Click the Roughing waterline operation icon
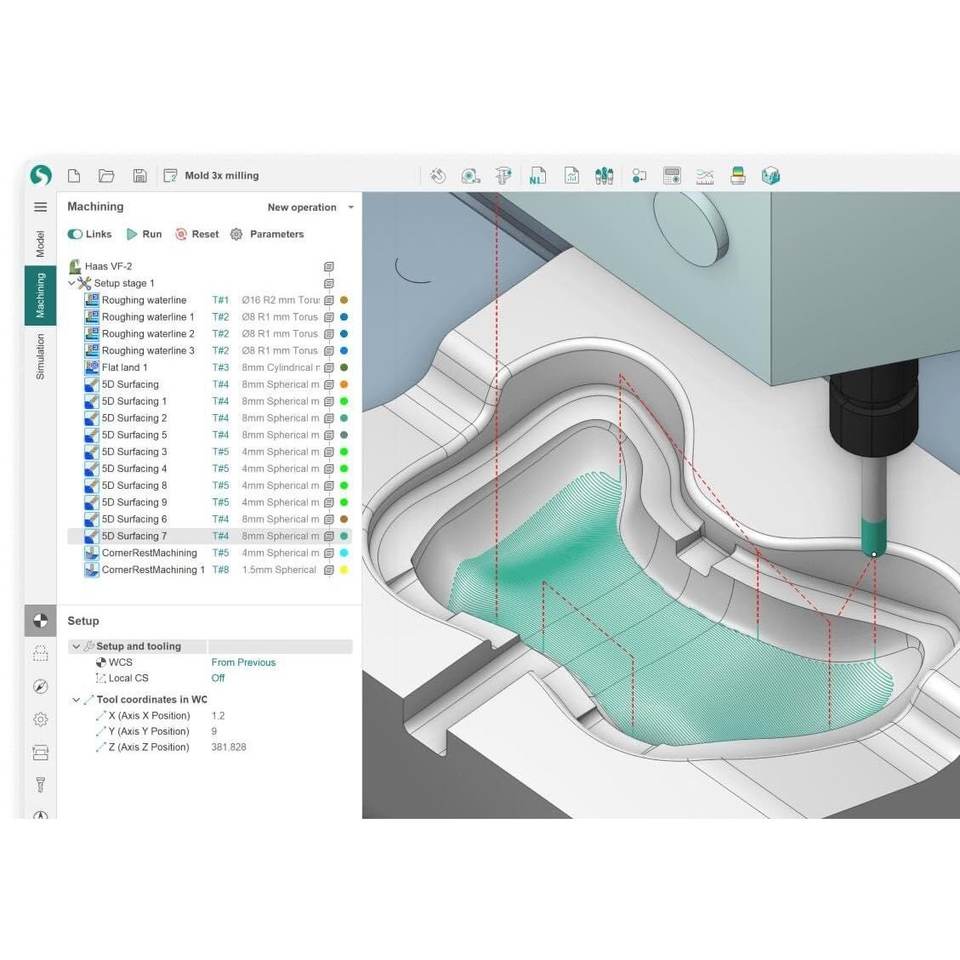 click(x=92, y=300)
